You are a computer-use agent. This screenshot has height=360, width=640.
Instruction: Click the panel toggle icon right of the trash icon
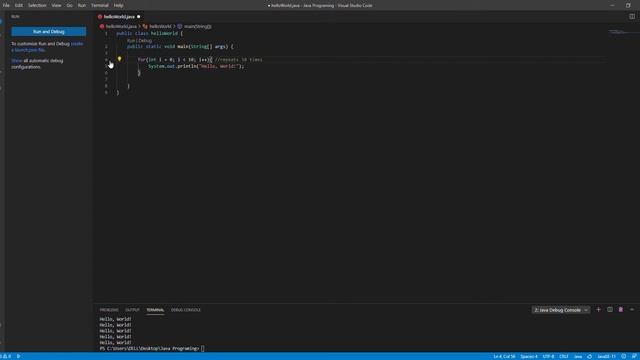point(632,310)
